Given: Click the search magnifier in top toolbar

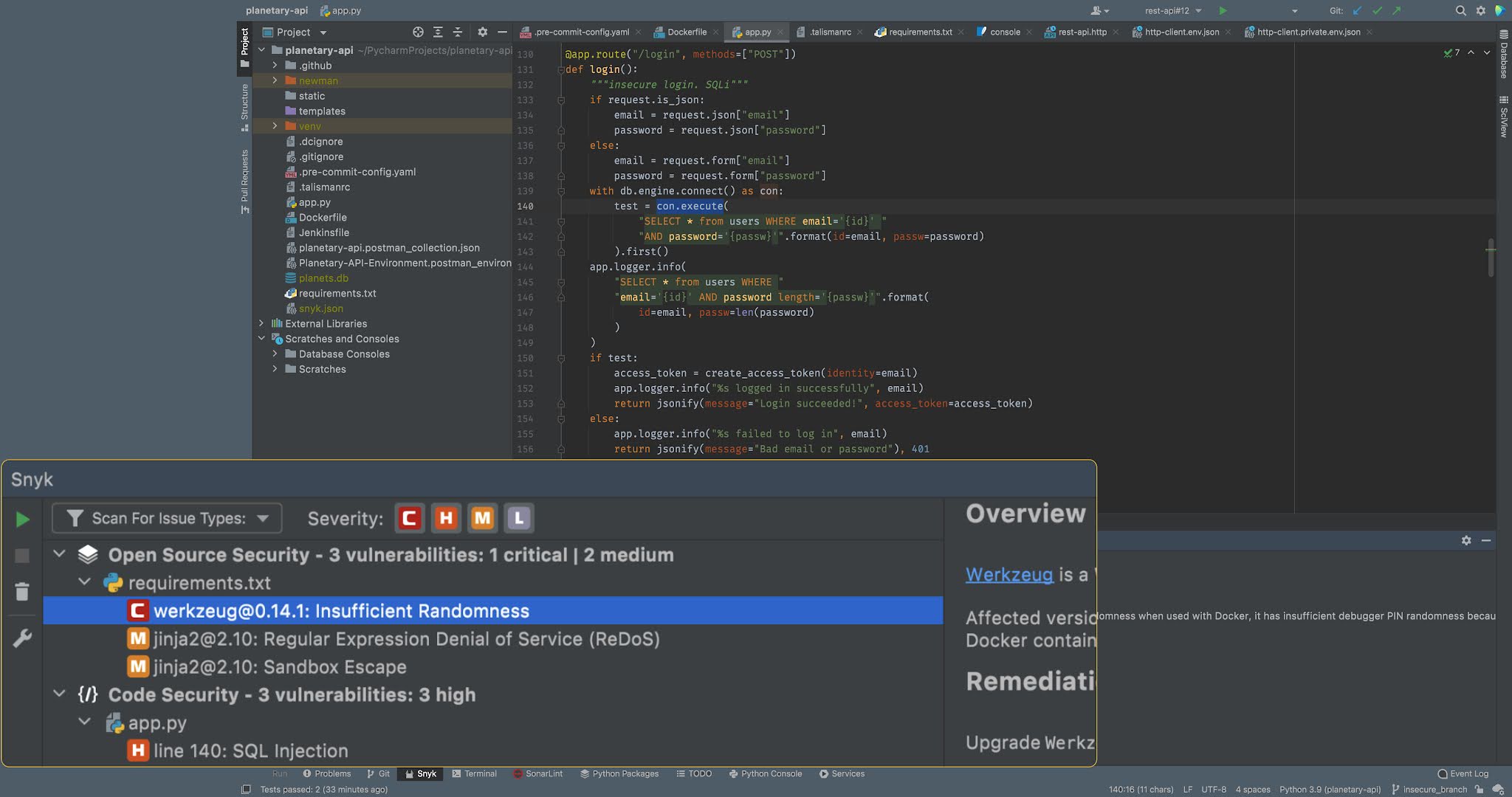Looking at the screenshot, I should click(x=1460, y=10).
